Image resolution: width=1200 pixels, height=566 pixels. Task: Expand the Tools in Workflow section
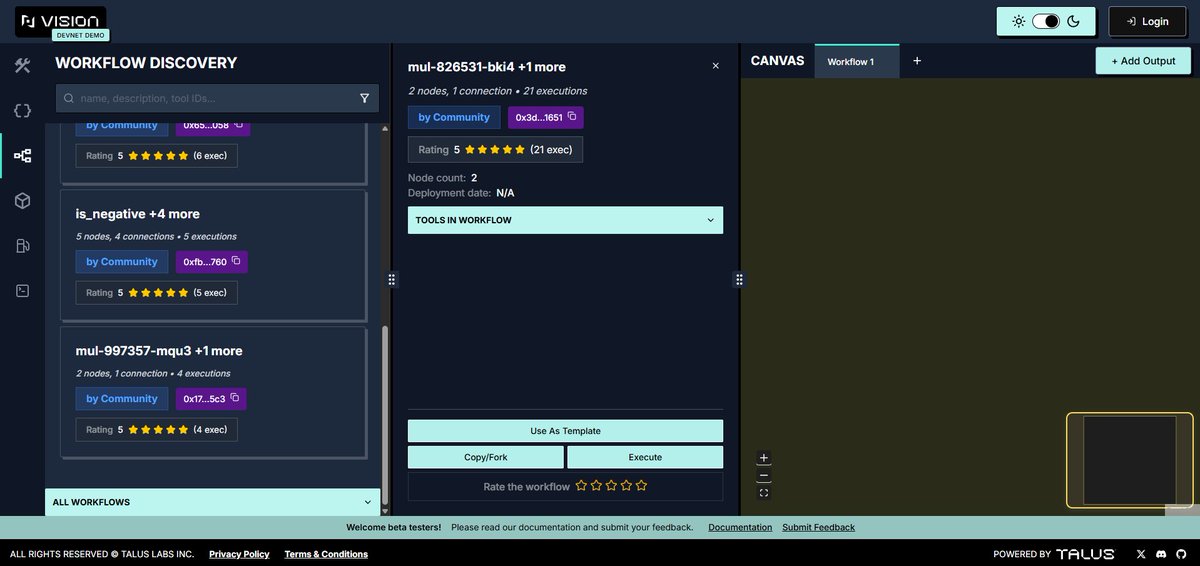click(565, 220)
